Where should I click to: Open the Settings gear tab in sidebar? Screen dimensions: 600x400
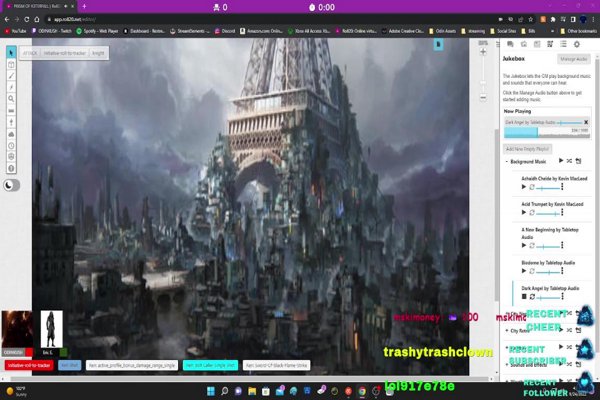click(577, 44)
